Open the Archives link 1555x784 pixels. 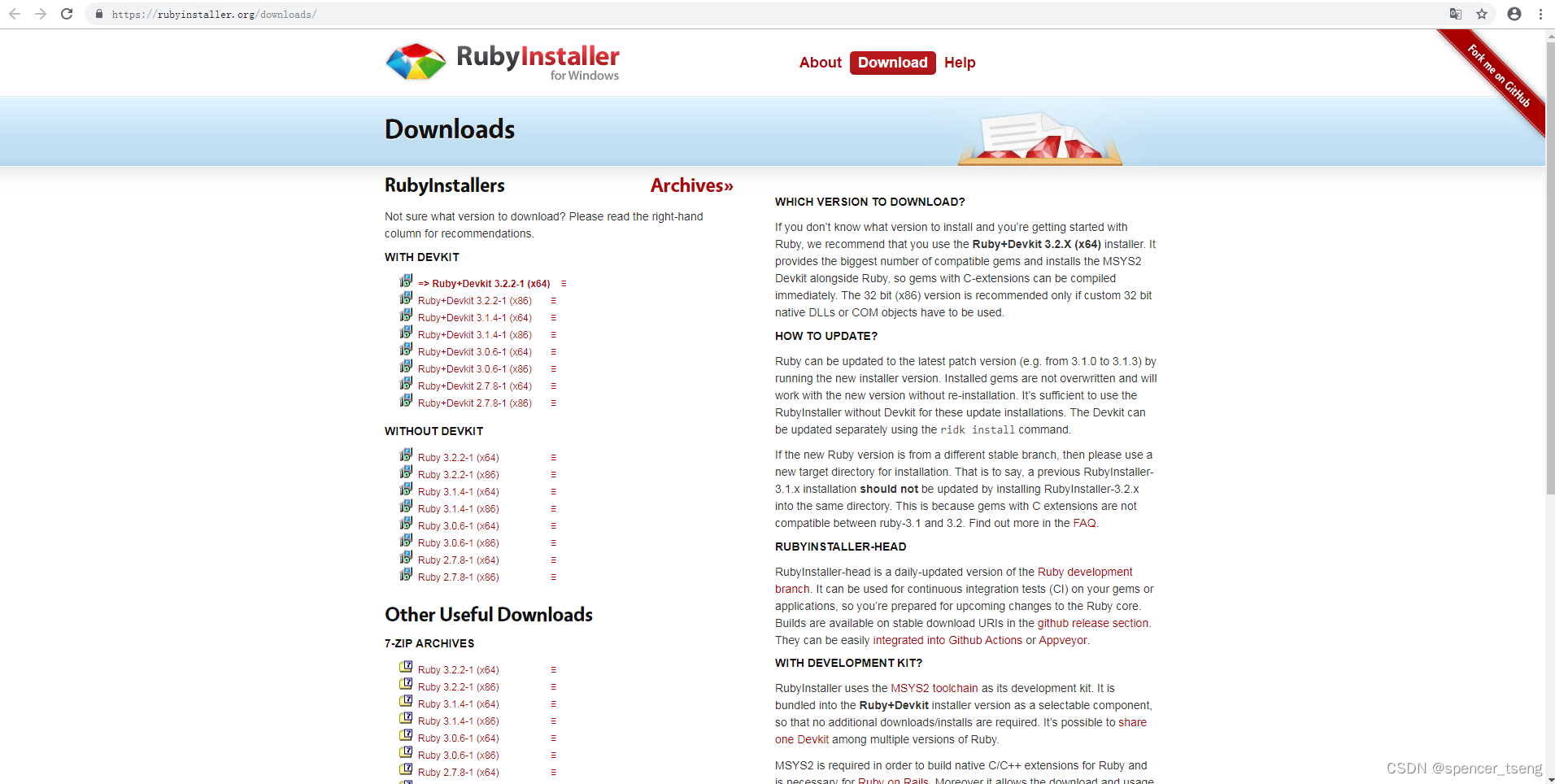(x=690, y=185)
